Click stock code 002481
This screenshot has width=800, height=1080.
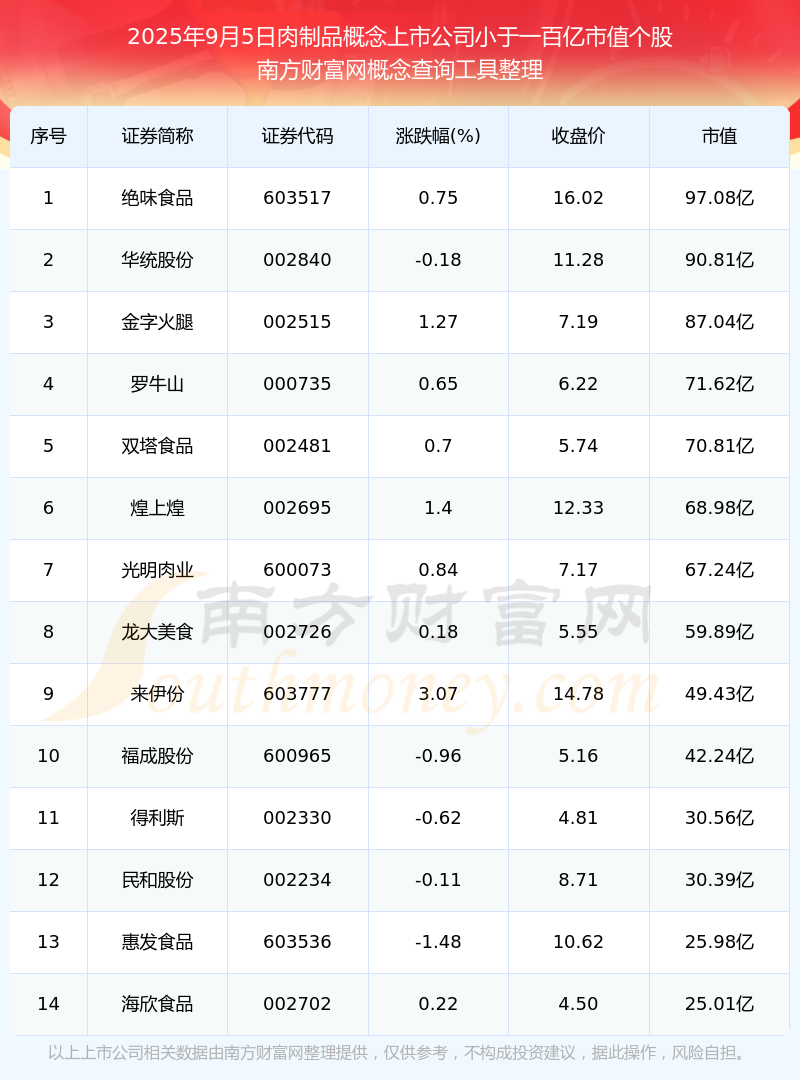point(298,446)
